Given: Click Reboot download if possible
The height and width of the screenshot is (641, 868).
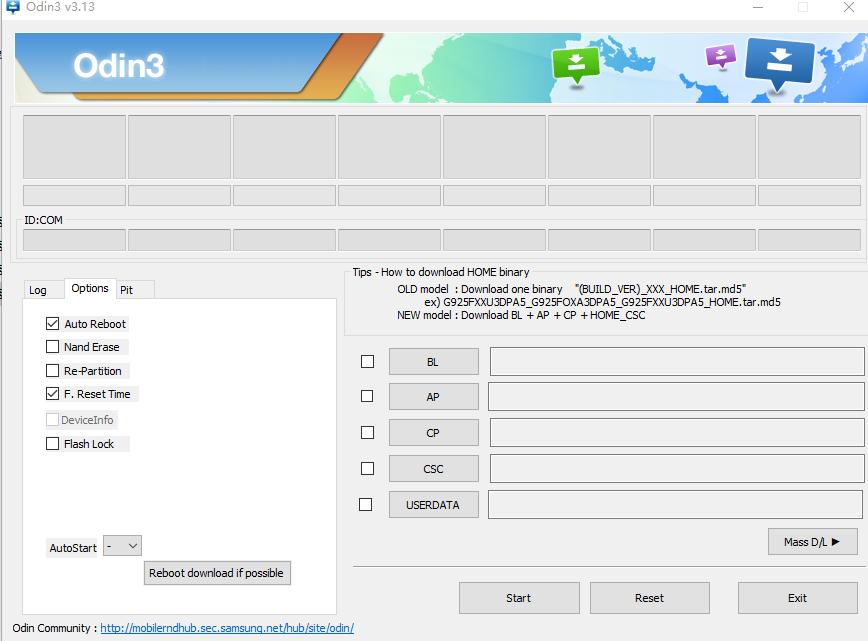Looking at the screenshot, I should point(217,573).
